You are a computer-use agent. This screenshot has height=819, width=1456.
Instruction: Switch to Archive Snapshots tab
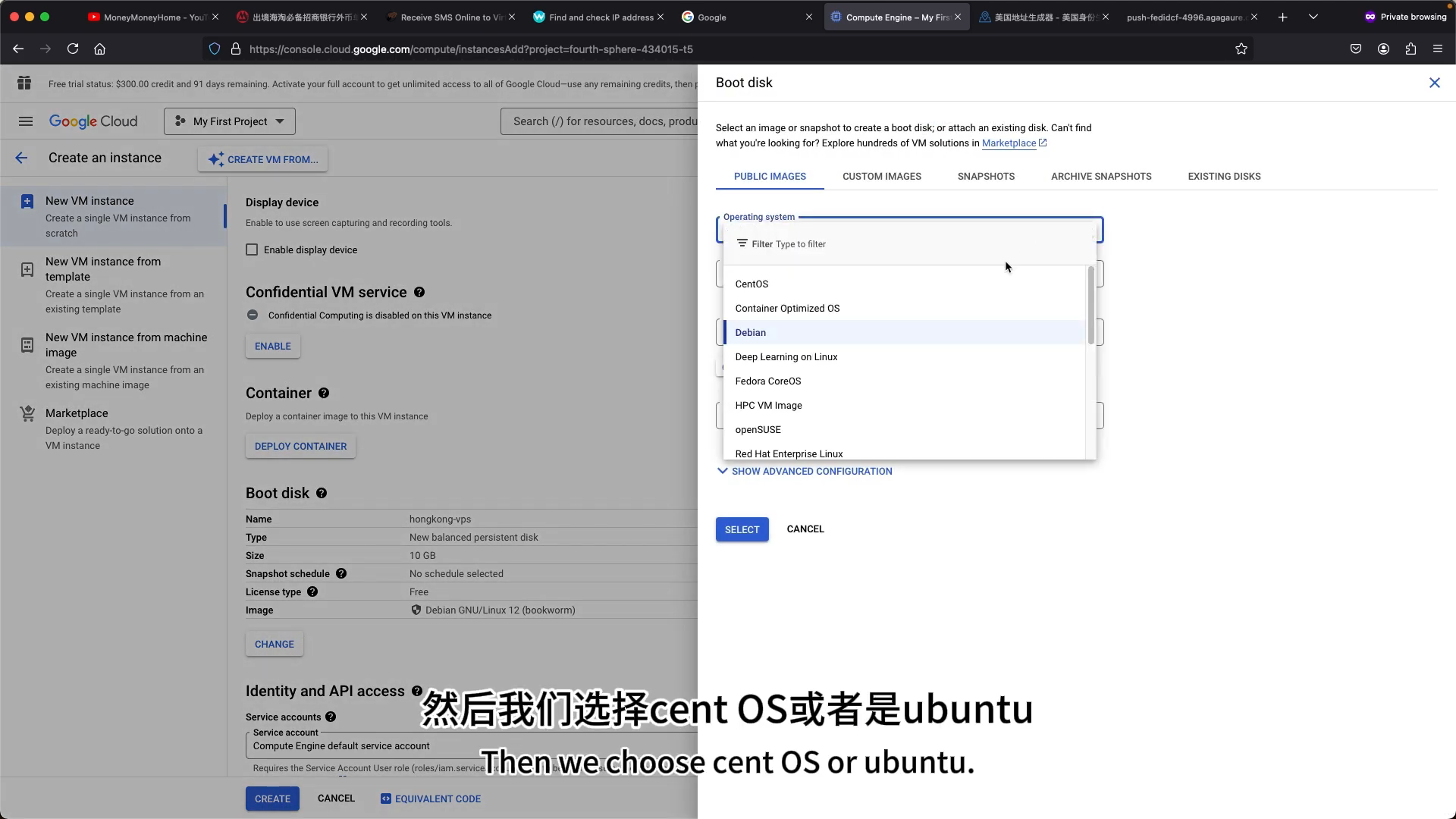pyautogui.click(x=1101, y=176)
